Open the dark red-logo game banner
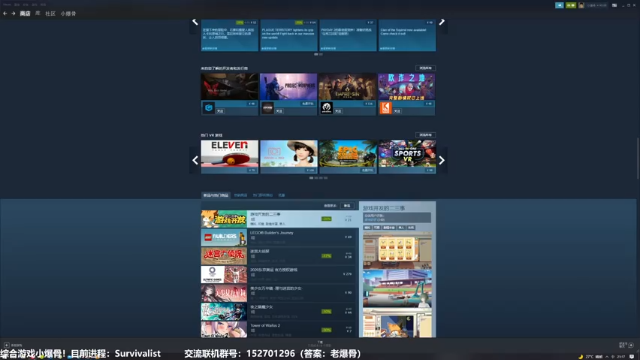The height and width of the screenshot is (360, 640). [229, 87]
